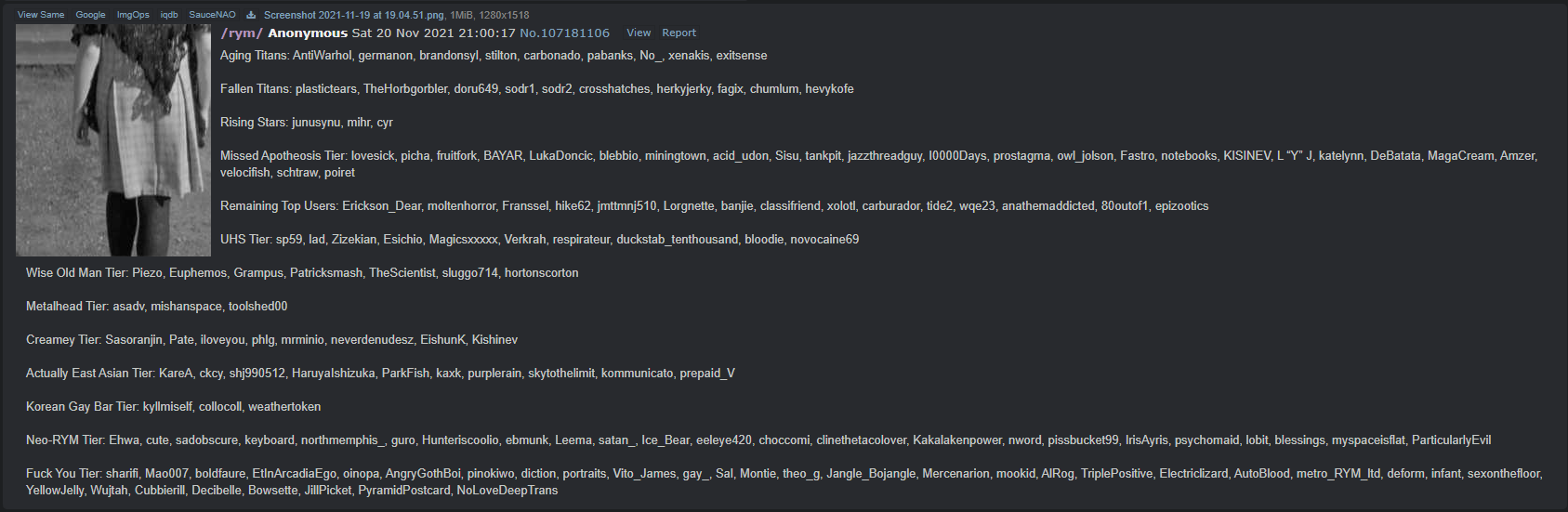
Task: Open the View Same image search
Action: click(x=41, y=15)
